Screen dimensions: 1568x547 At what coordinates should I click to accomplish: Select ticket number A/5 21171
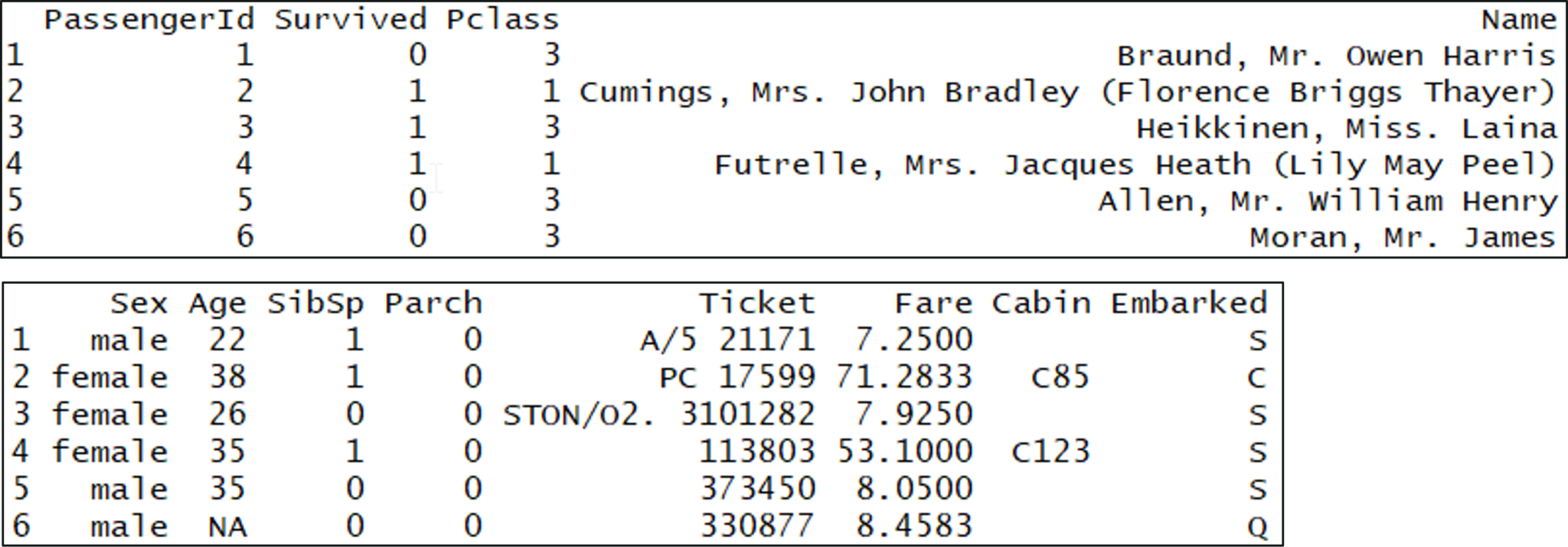coord(727,340)
